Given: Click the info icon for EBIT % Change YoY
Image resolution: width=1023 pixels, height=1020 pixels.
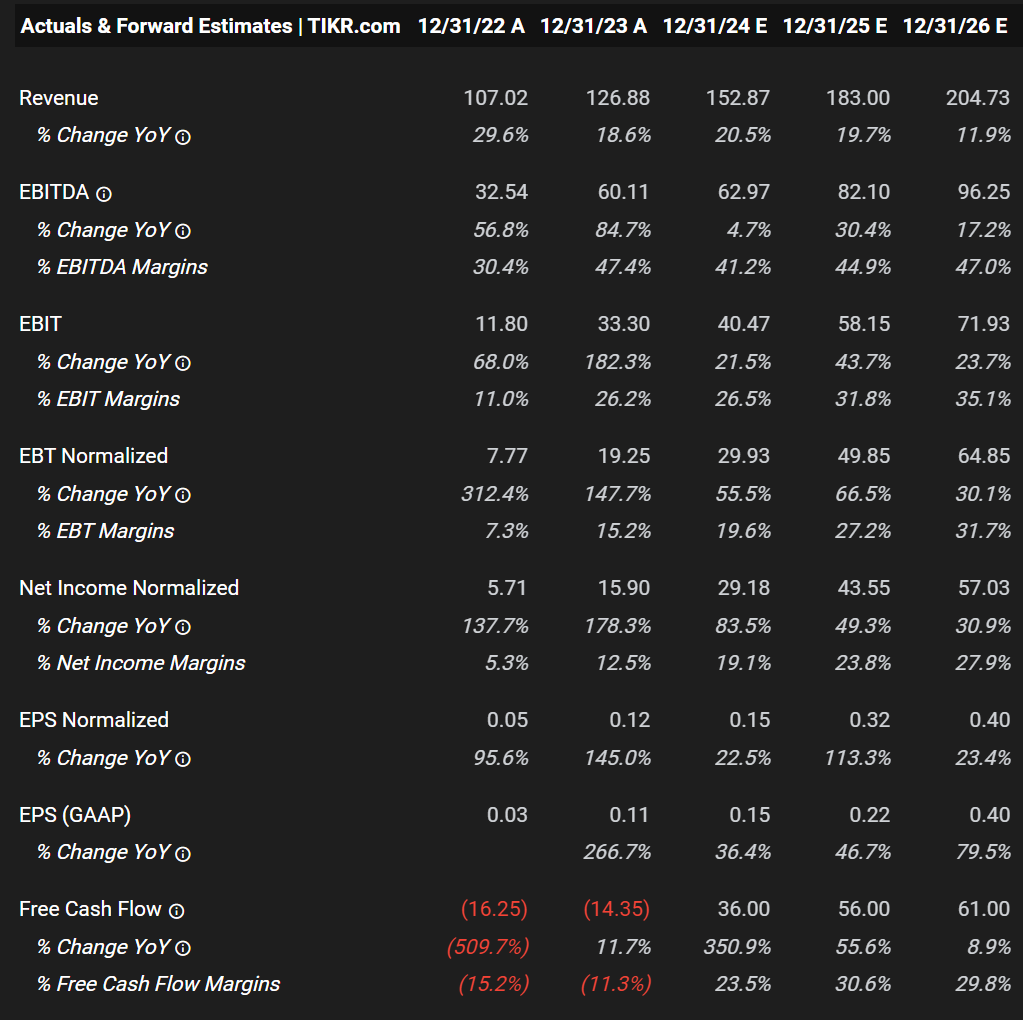Looking at the screenshot, I should click(183, 364).
